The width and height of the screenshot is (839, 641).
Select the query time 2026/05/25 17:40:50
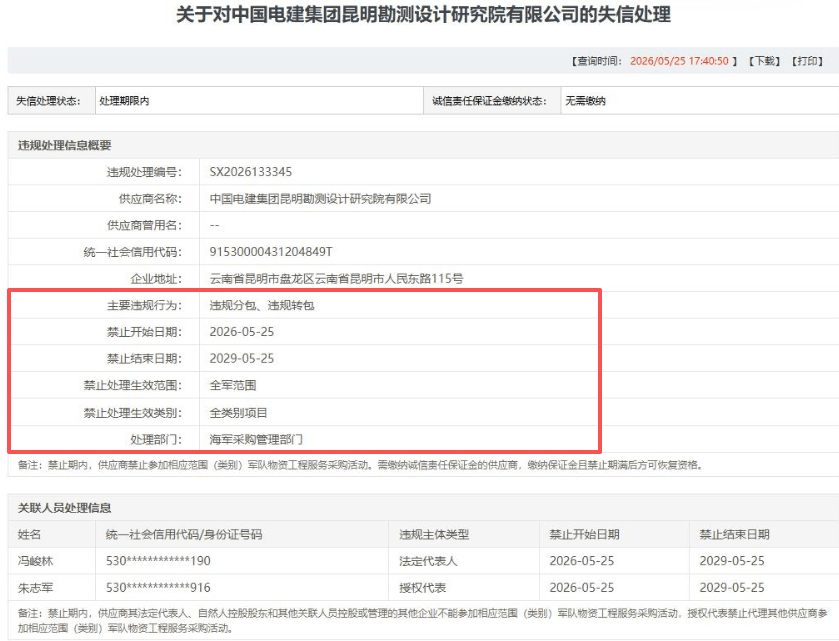click(x=679, y=61)
